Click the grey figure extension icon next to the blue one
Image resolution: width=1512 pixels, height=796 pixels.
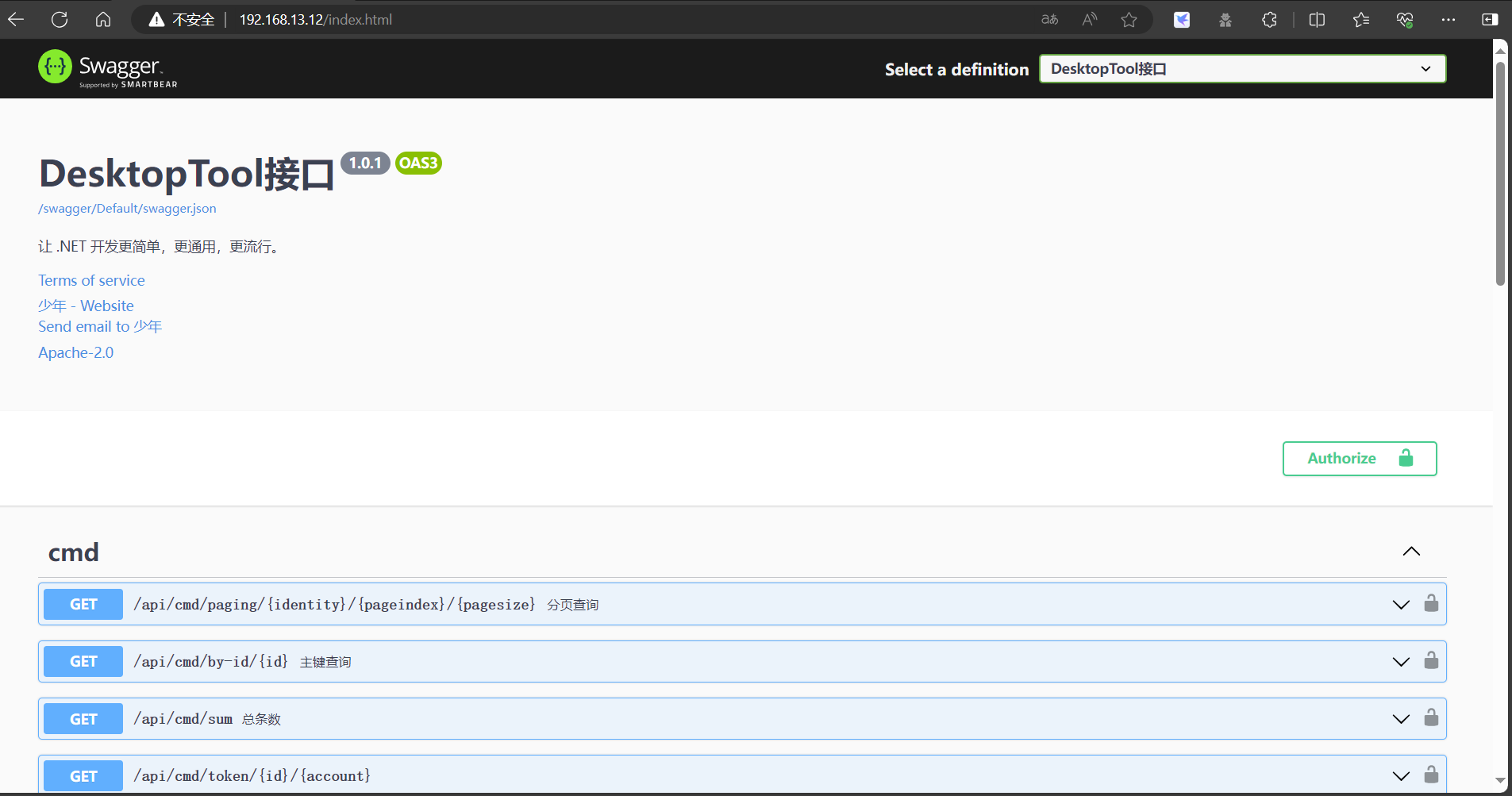[x=1225, y=20]
